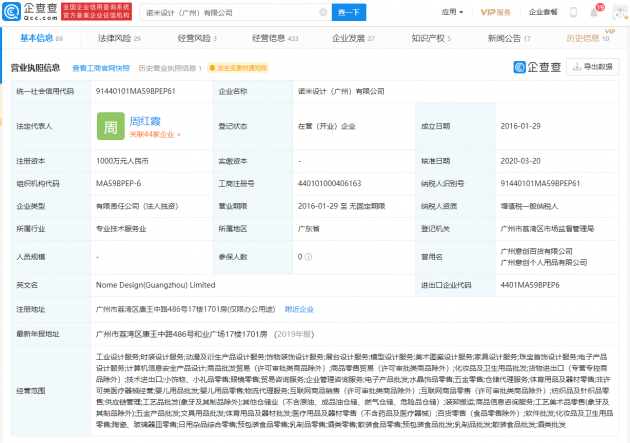Click the 发生变更时通知我 alert button
Viewport: 630px width, 443px height.
pyautogui.click(x=238, y=68)
